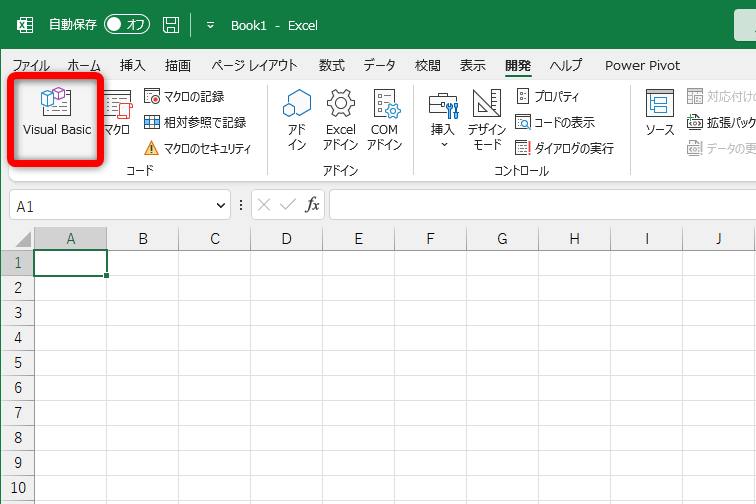Run ダイアログの実行

click(x=565, y=148)
